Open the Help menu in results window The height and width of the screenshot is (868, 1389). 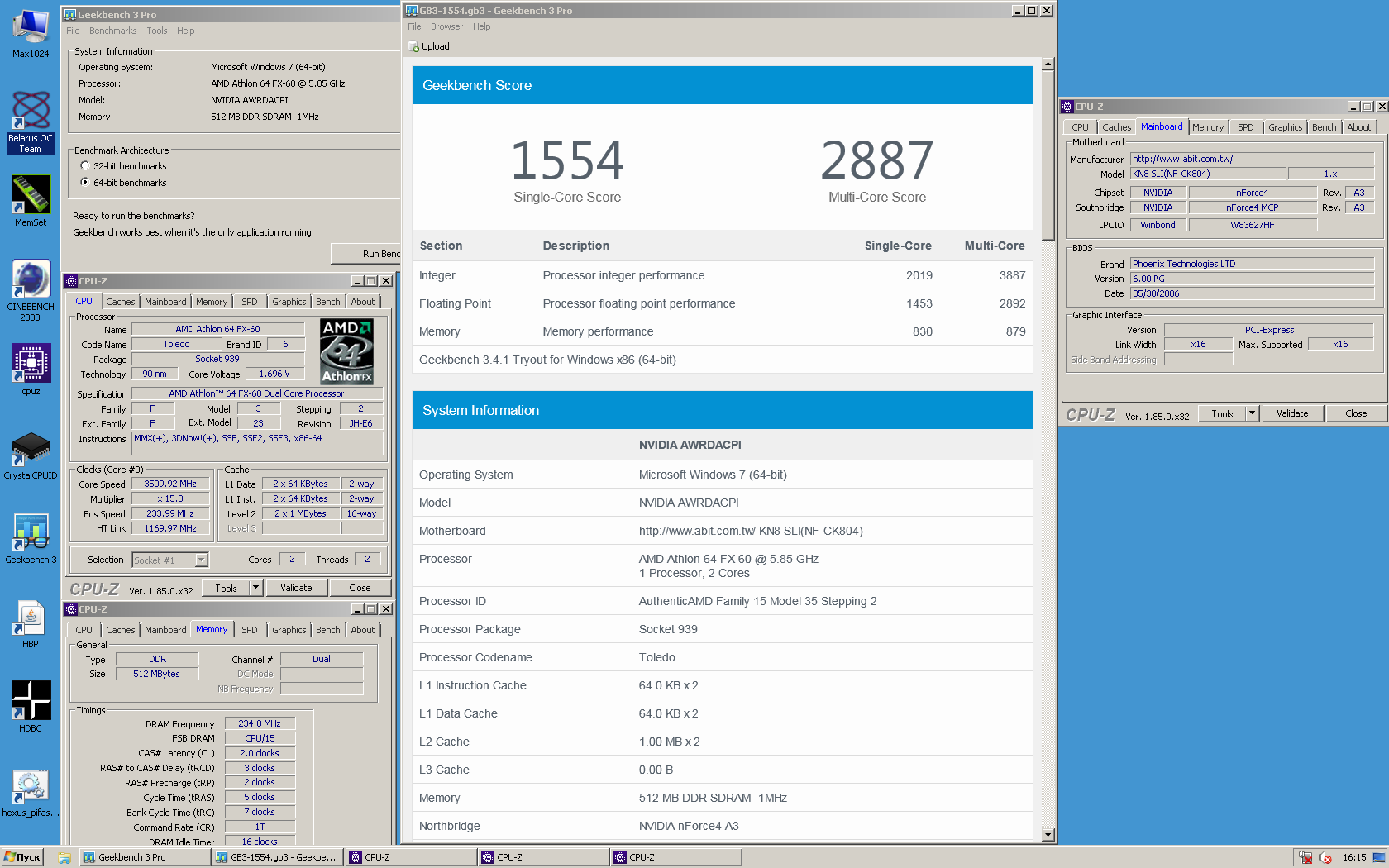coord(481,27)
